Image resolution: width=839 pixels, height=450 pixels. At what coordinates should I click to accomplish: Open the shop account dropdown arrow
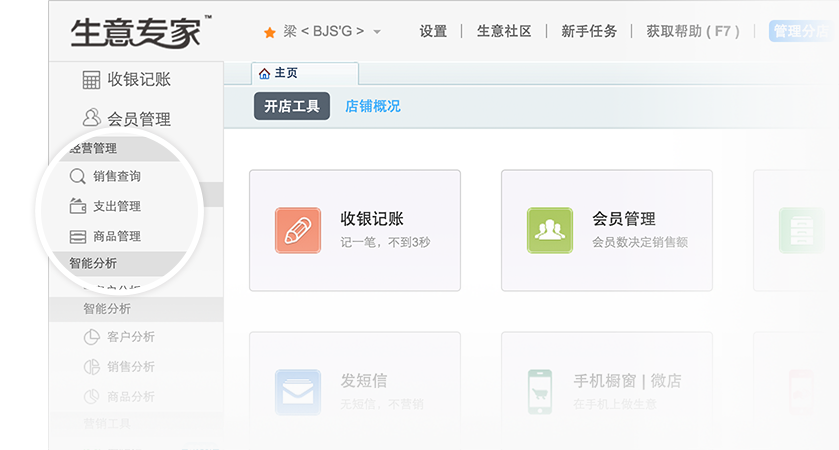pyautogui.click(x=377, y=32)
